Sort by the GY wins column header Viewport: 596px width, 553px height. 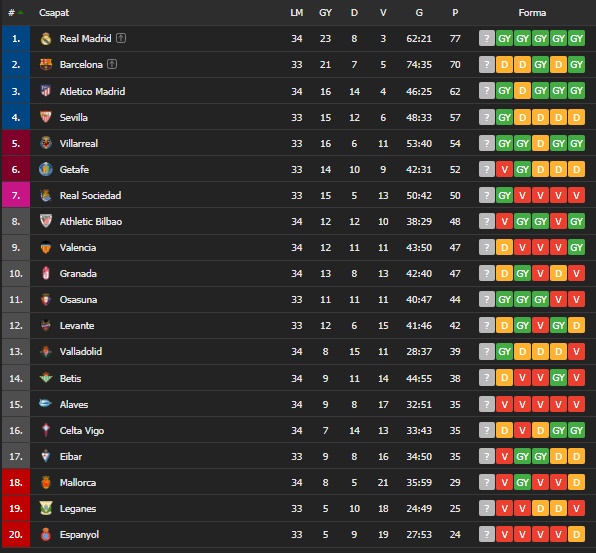click(x=325, y=13)
